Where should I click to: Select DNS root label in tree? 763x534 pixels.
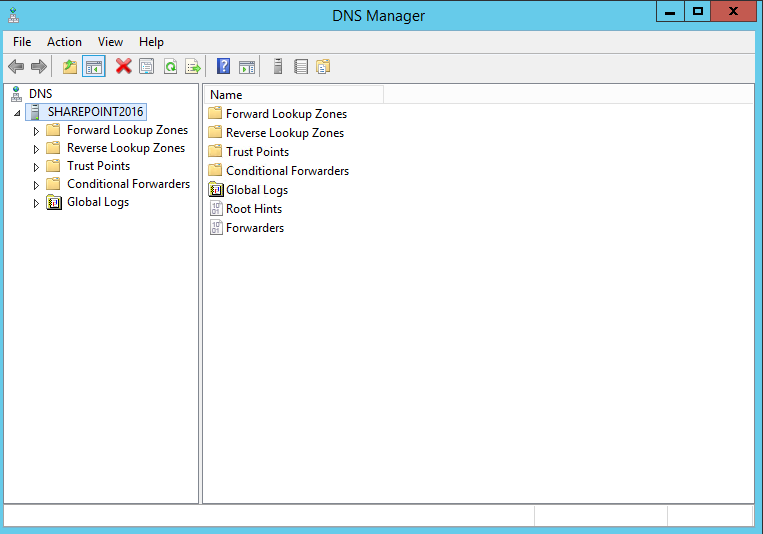click(40, 93)
